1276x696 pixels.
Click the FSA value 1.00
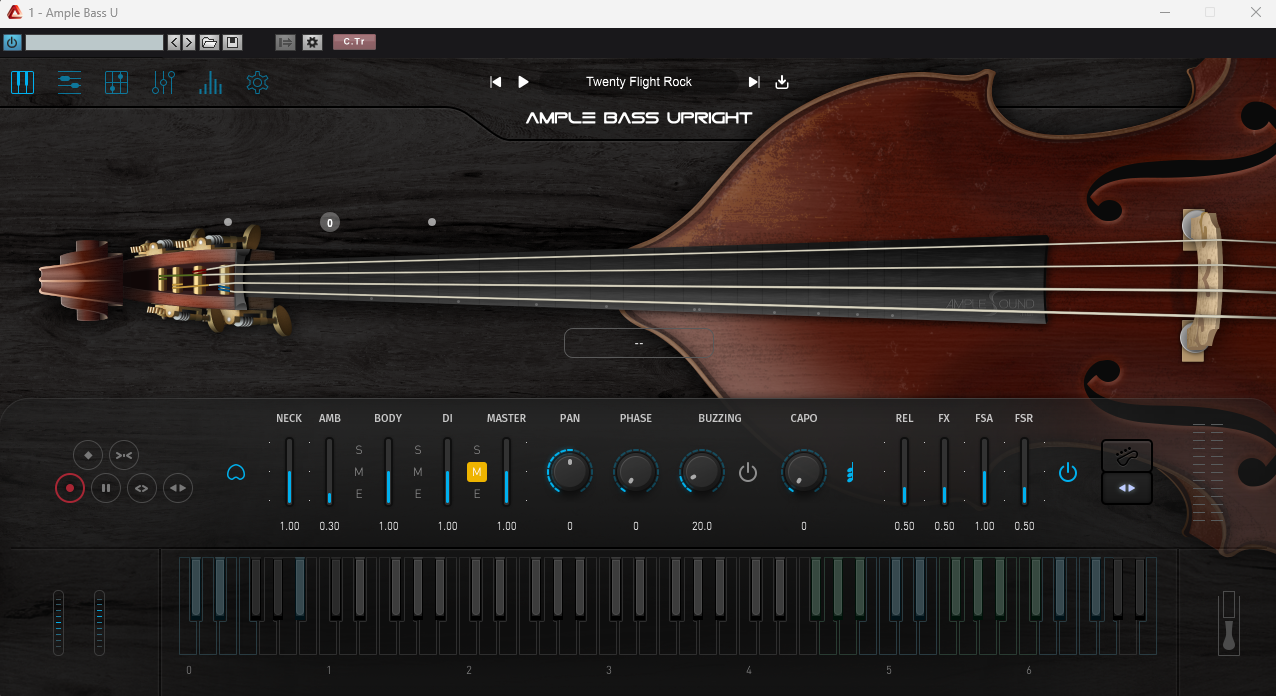[984, 526]
